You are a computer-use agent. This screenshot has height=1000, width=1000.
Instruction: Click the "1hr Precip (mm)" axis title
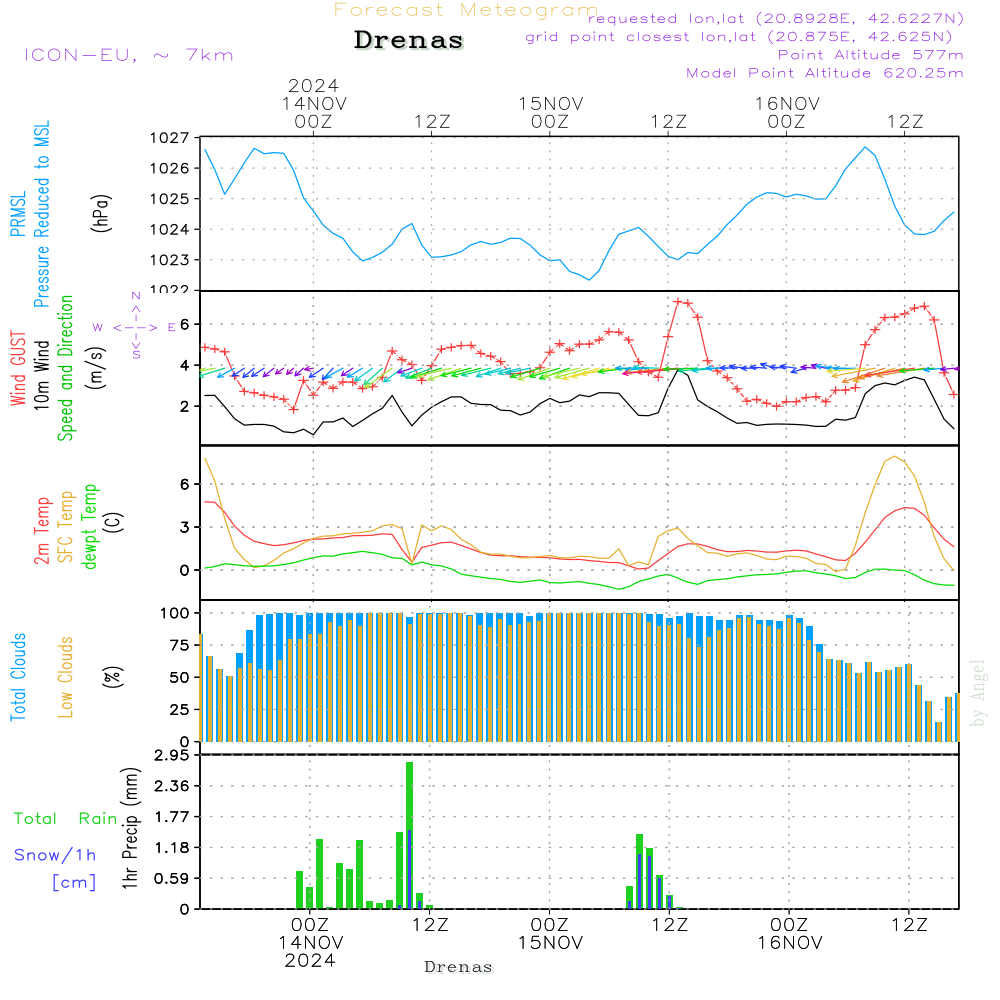coord(130,828)
